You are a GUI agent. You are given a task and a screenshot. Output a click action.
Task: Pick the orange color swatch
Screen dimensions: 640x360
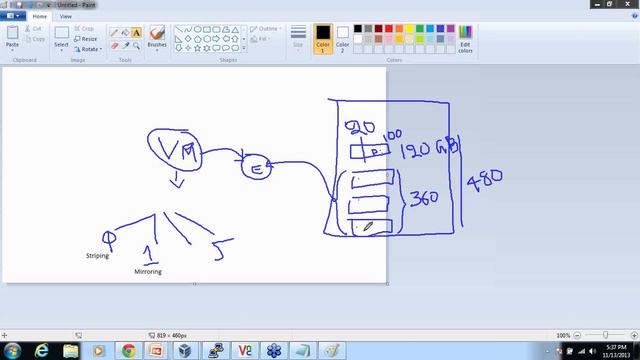point(399,29)
